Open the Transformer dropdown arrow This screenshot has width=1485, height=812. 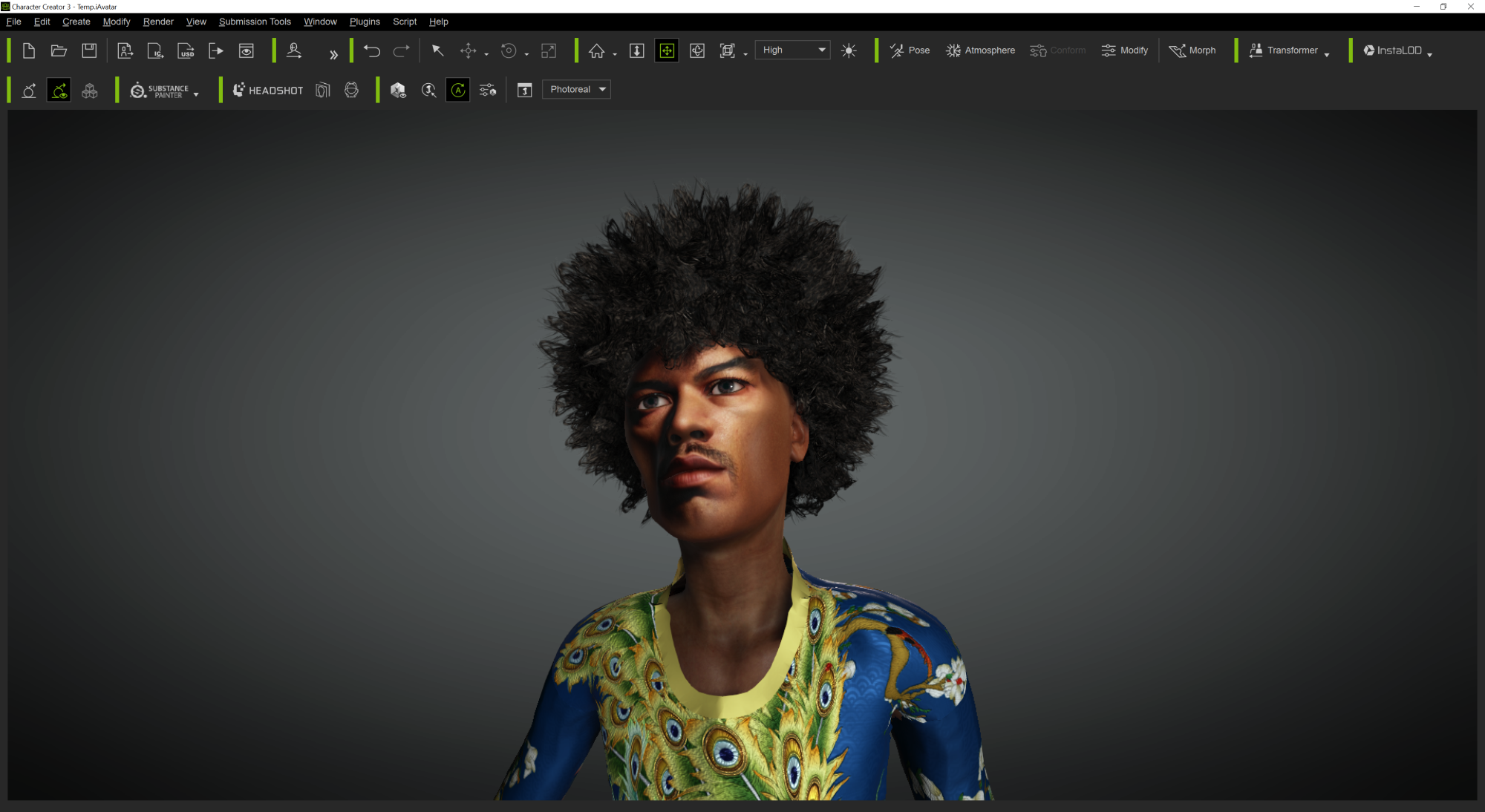pos(1327,54)
